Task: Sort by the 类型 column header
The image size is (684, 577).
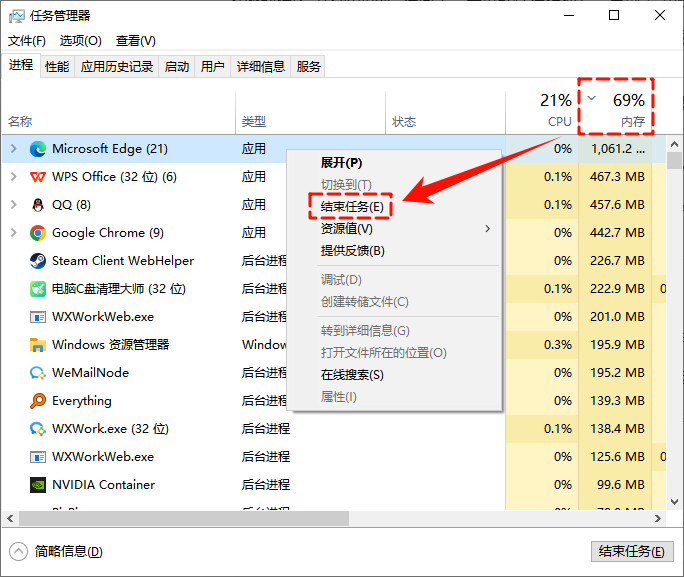Action: tap(254, 121)
